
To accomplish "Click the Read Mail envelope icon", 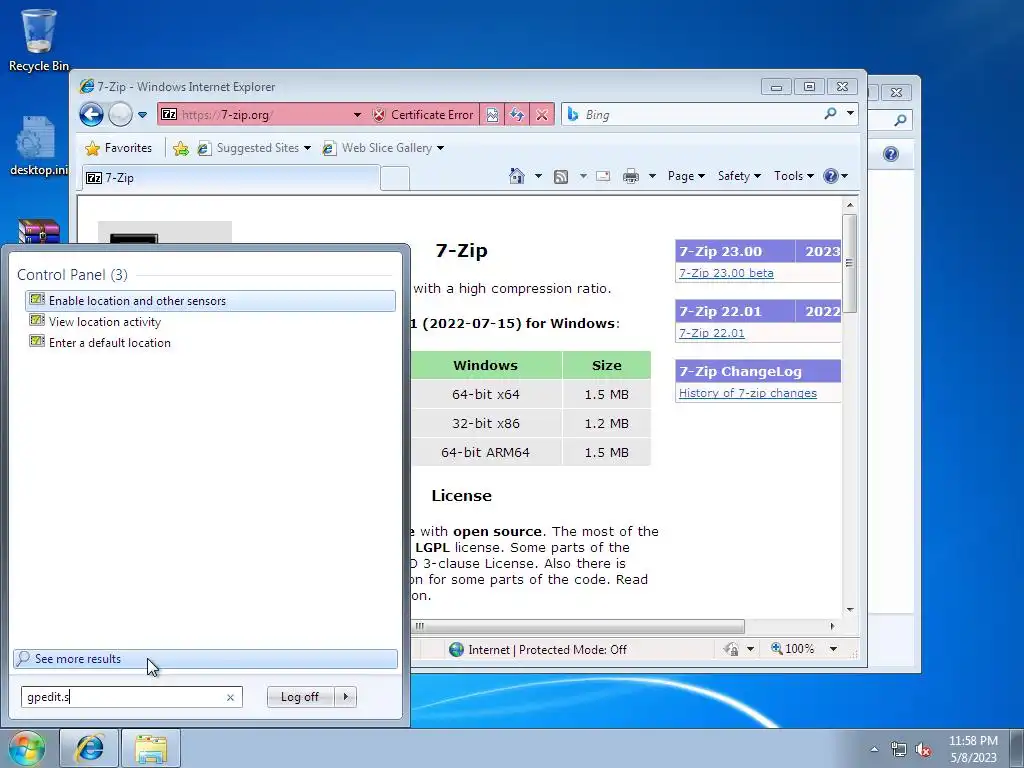I will [603, 176].
